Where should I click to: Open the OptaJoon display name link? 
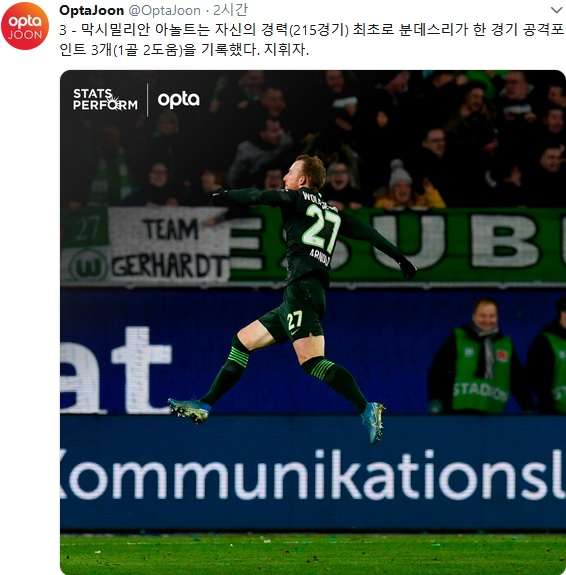tap(91, 10)
